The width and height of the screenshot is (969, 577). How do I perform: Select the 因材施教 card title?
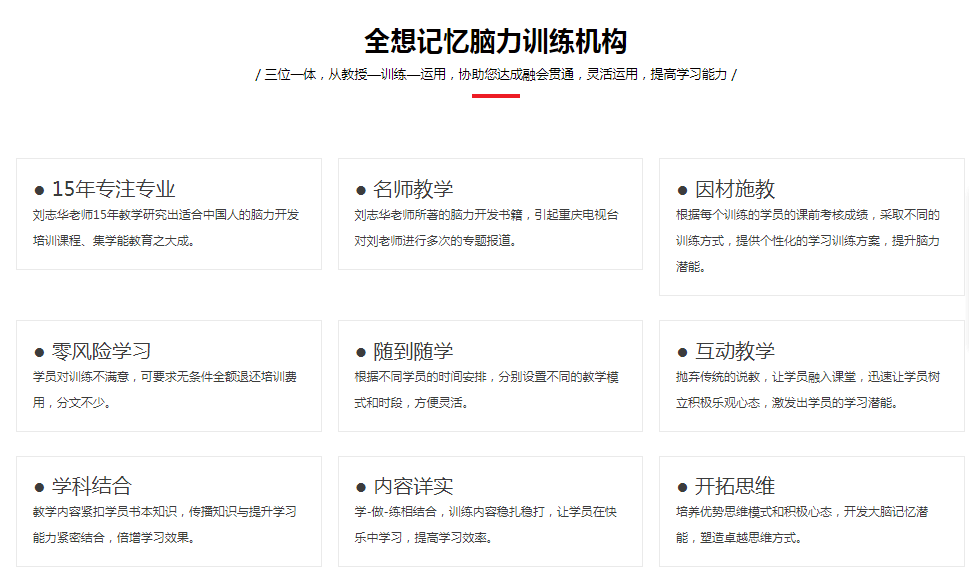735,189
